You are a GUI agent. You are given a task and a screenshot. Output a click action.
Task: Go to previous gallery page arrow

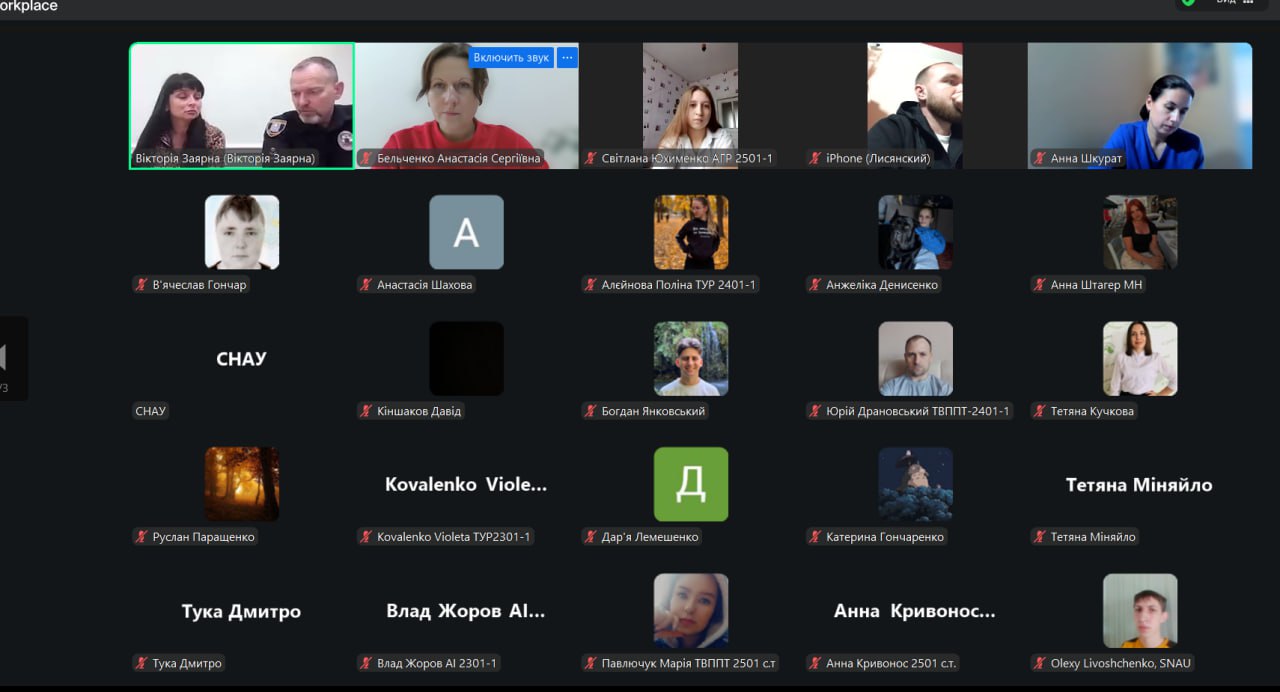[5, 358]
